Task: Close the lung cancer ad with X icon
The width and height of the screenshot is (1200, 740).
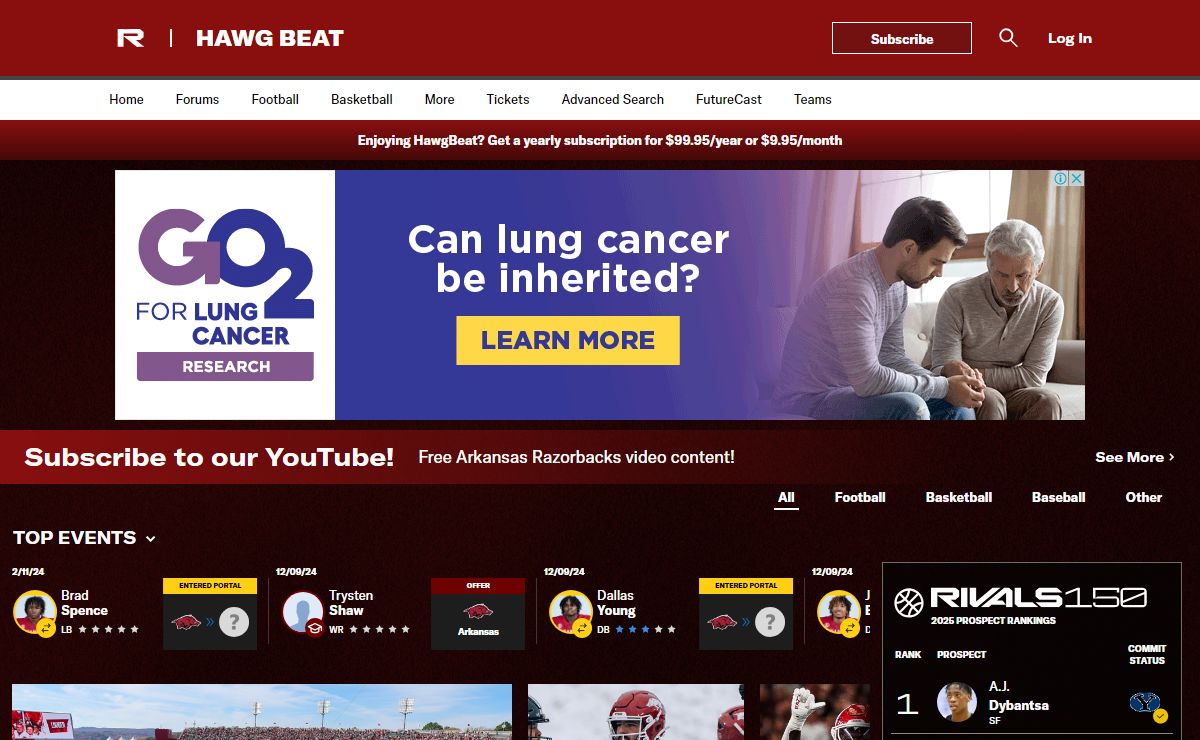Action: pyautogui.click(x=1077, y=178)
